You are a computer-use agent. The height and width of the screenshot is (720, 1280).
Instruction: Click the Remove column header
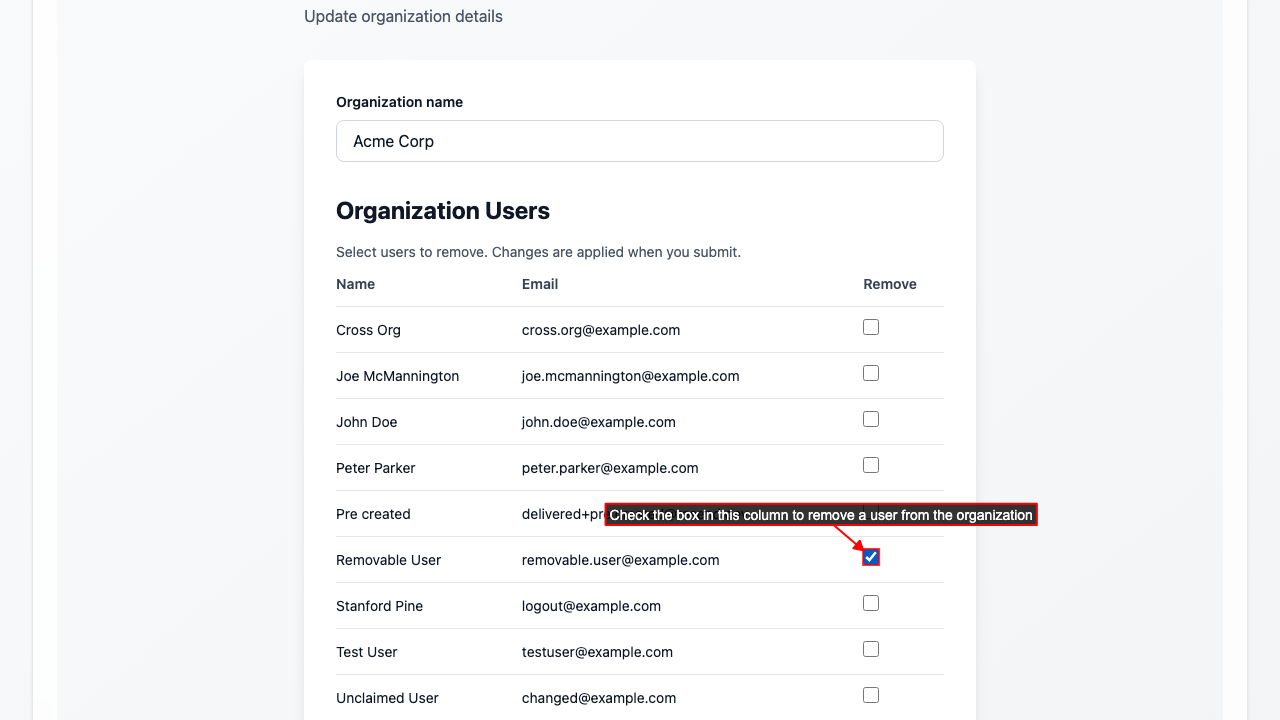tap(889, 284)
